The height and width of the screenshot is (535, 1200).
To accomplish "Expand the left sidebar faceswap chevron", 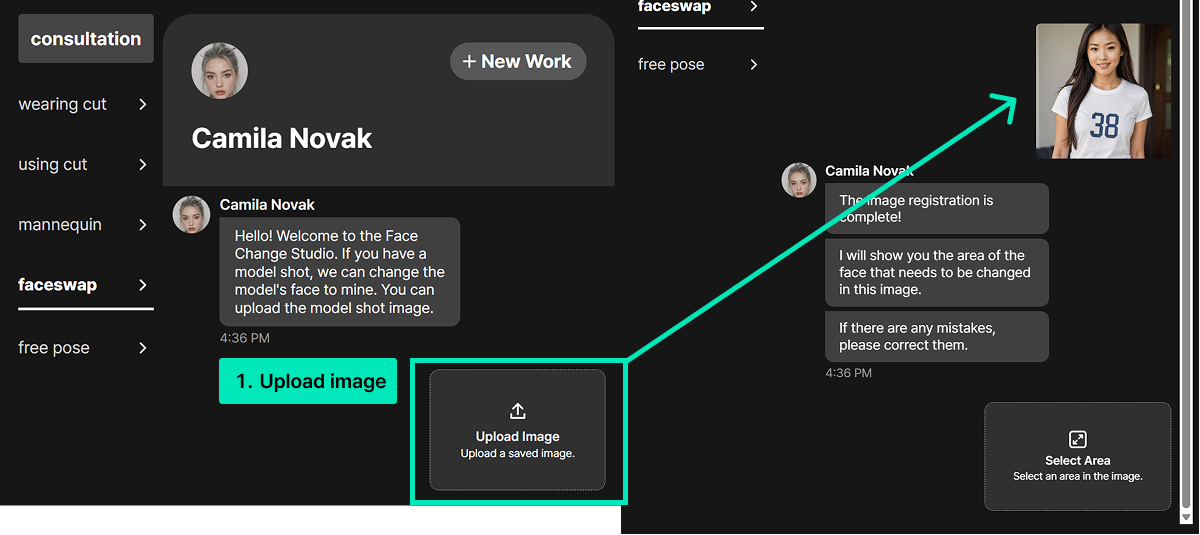I will 143,285.
